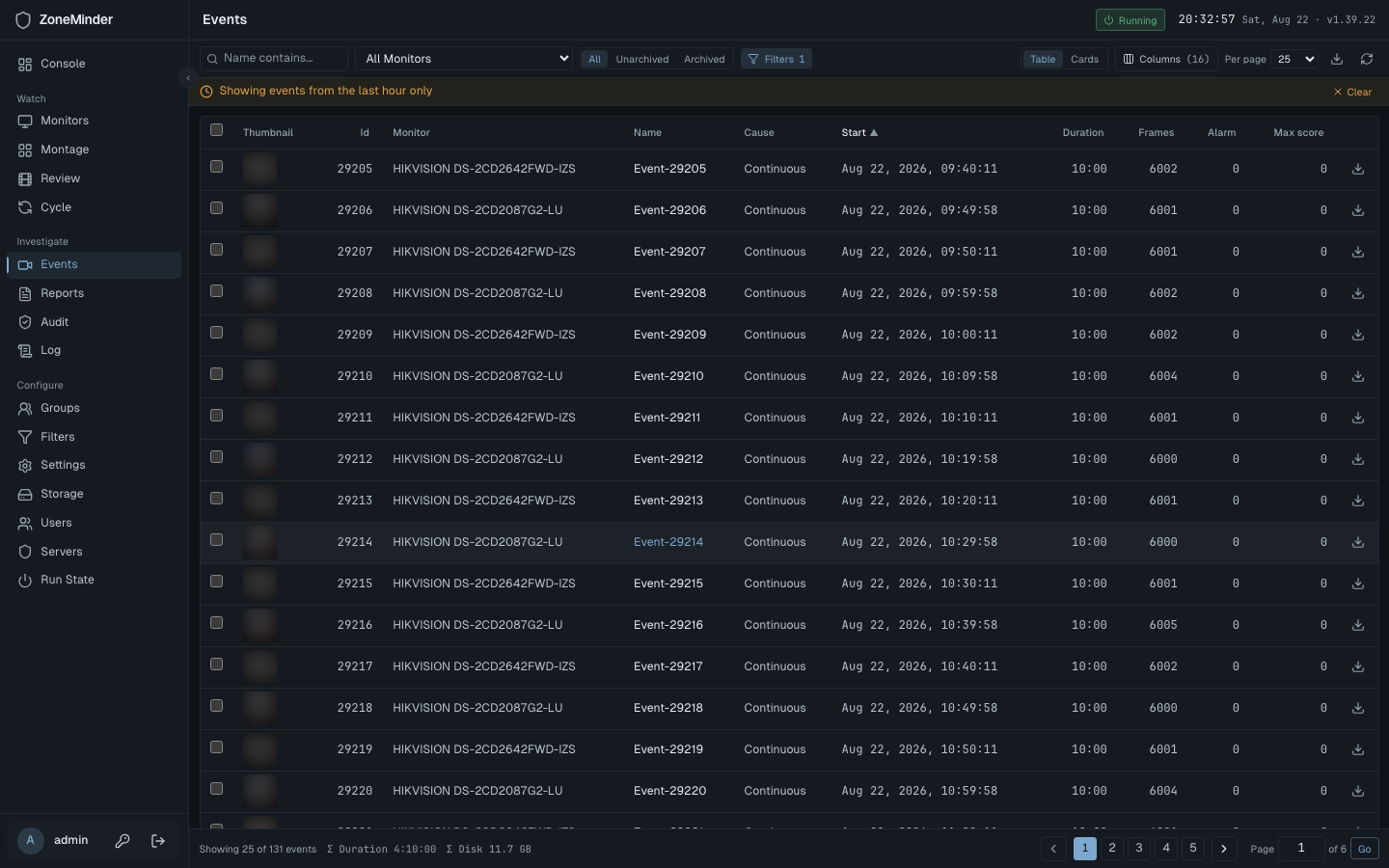Click the admin key icon
This screenshot has width=1389, height=868.
coord(123,841)
